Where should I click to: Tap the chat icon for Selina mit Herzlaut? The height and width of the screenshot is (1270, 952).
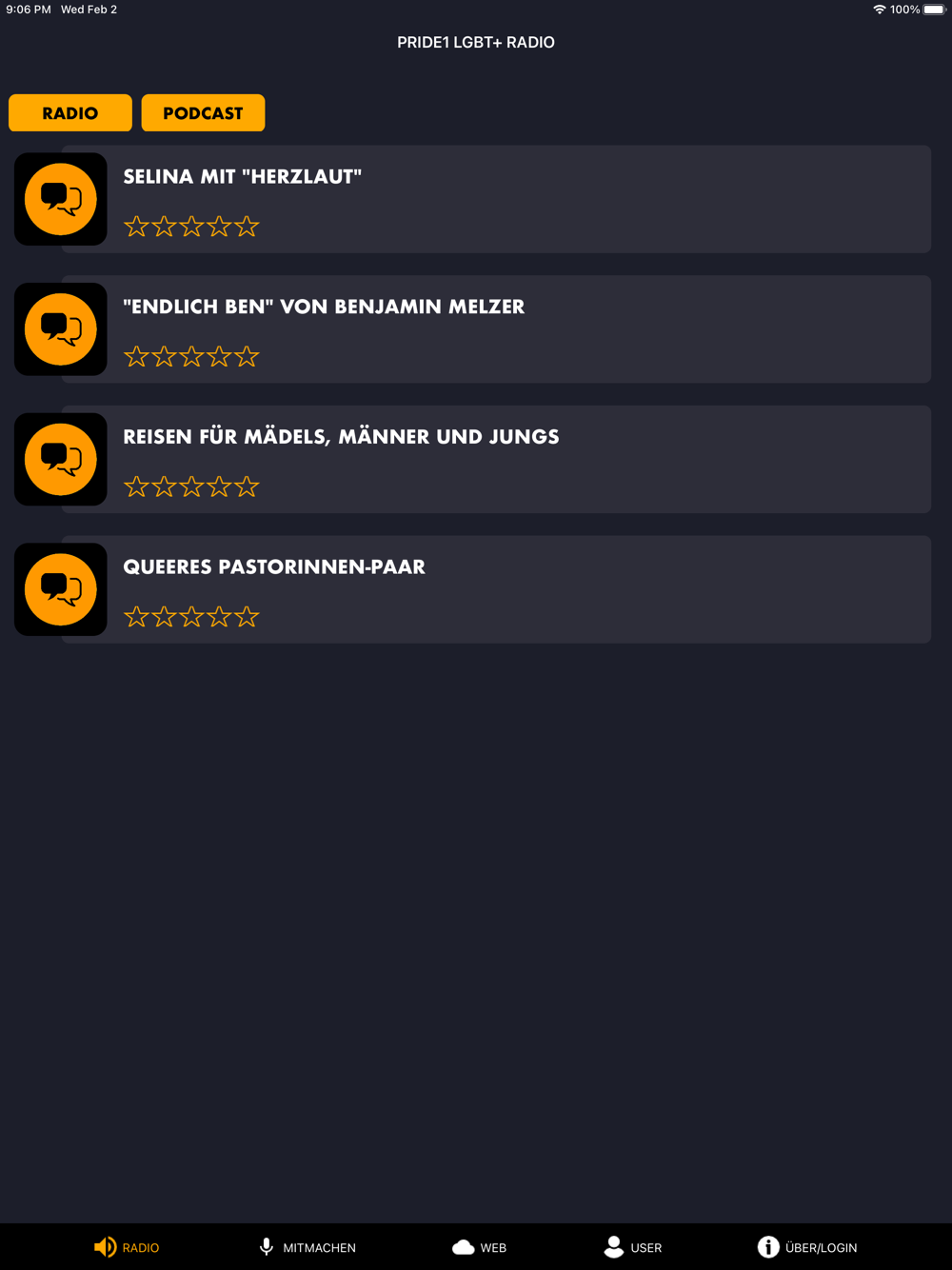[x=61, y=199]
